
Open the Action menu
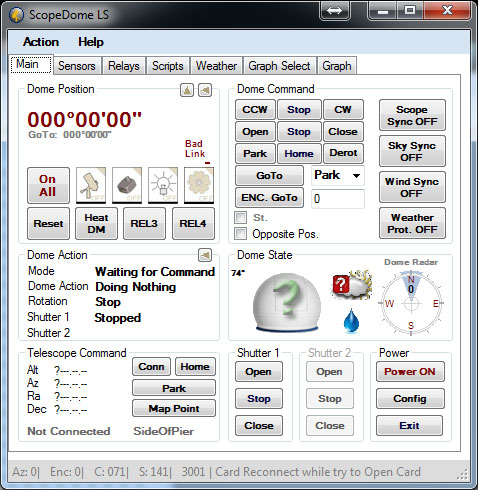(x=41, y=42)
